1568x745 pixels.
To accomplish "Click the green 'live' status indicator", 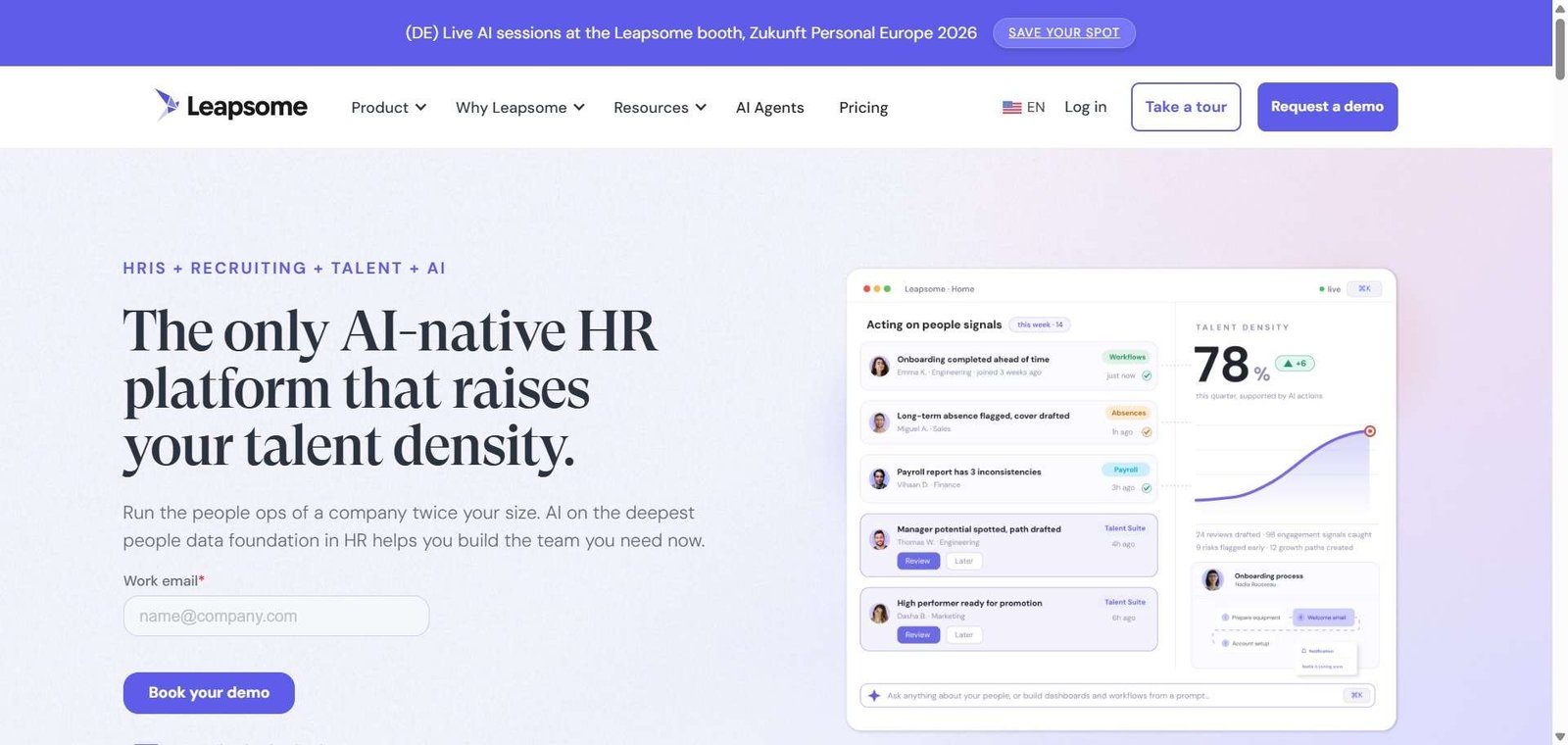I will [1330, 289].
